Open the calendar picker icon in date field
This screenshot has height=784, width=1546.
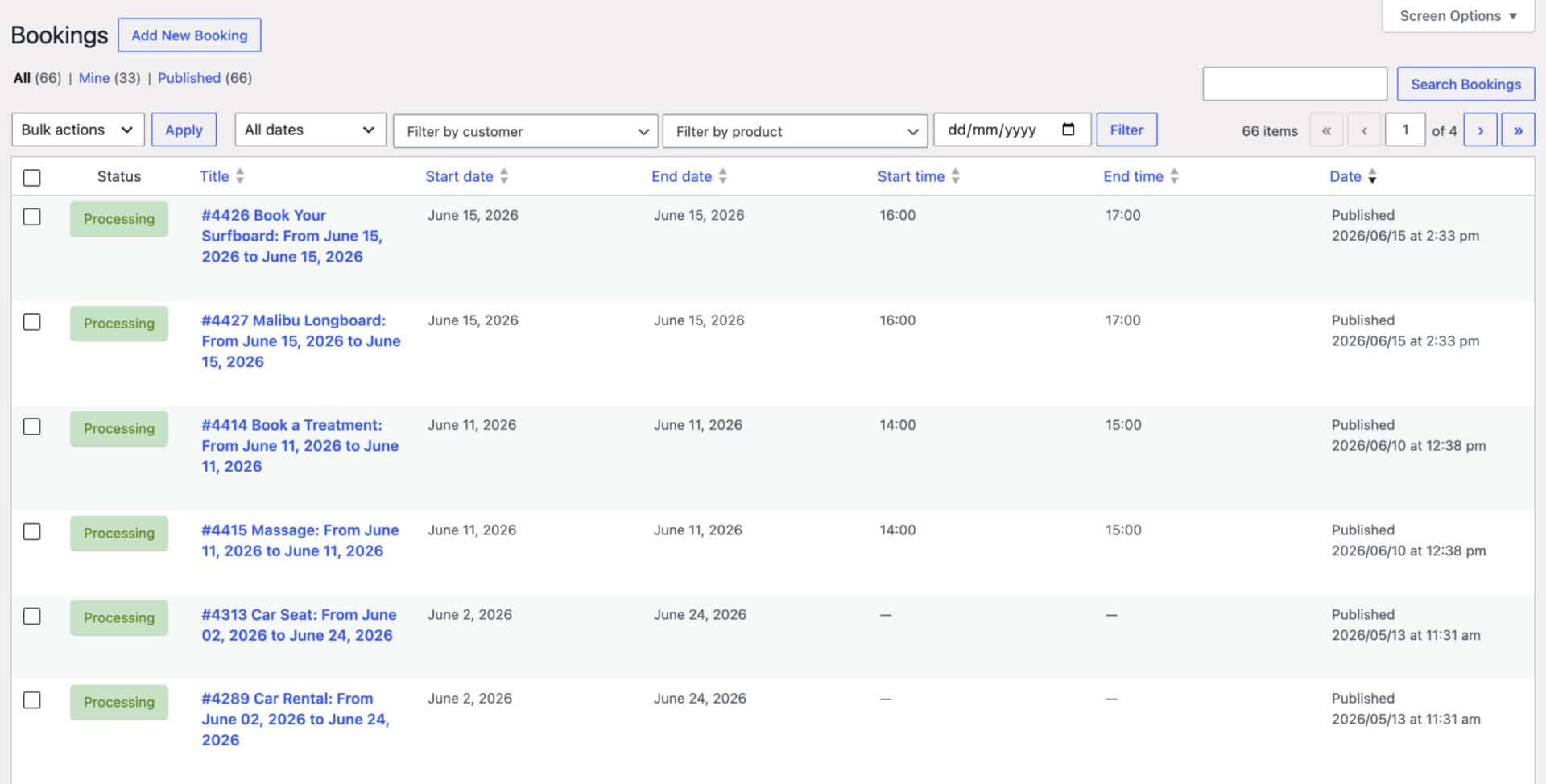pos(1069,130)
